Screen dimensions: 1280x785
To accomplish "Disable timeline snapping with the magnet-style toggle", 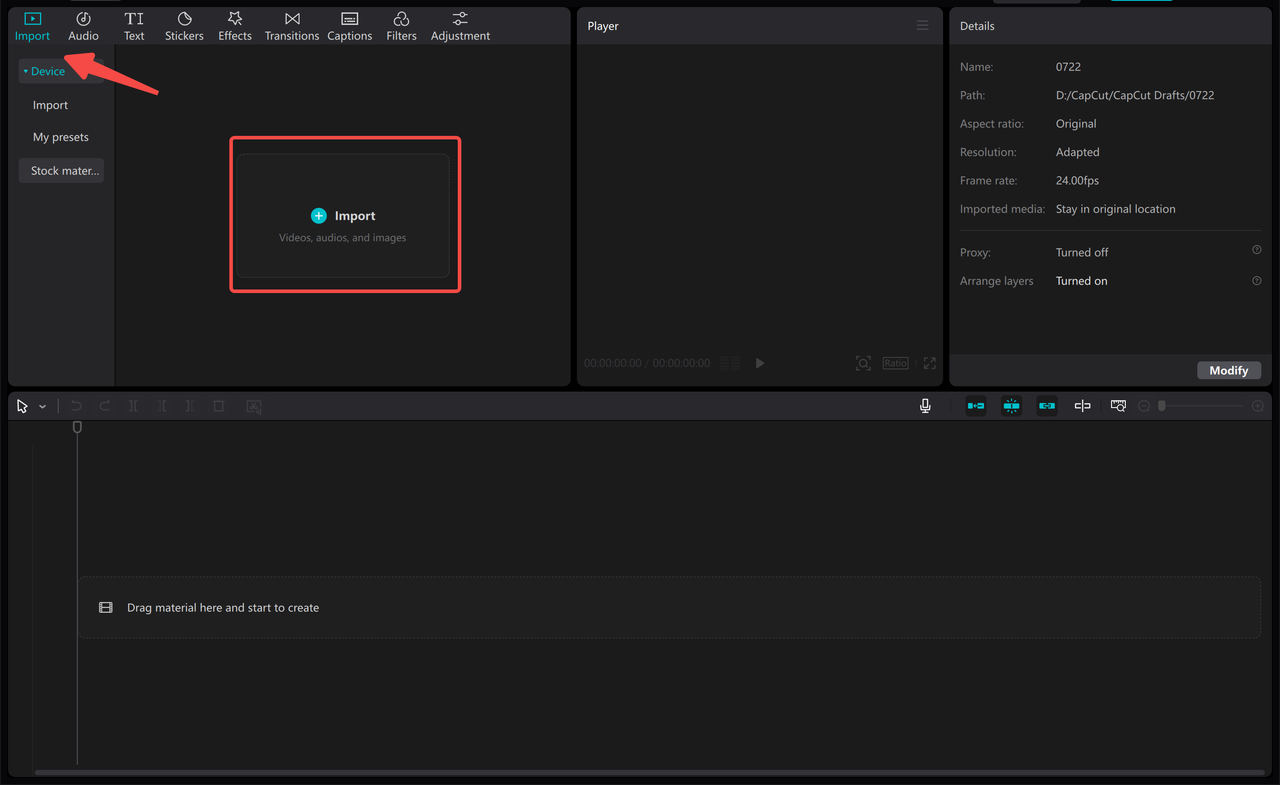I will point(1011,406).
